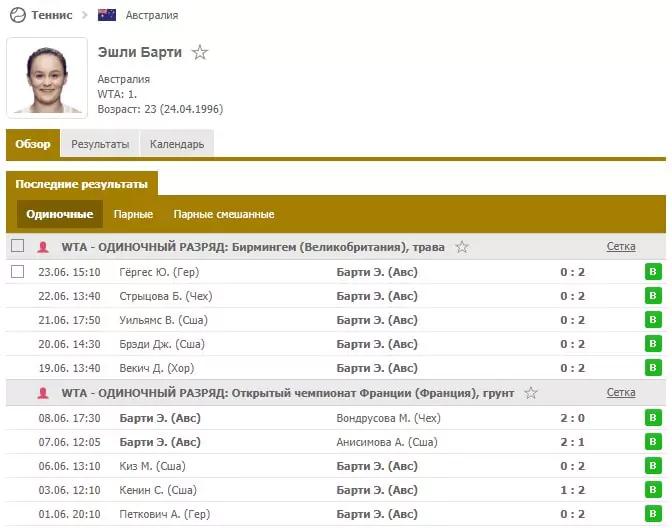Click green В badge for Петкович match
This screenshot has width=672, height=528.
653,514
